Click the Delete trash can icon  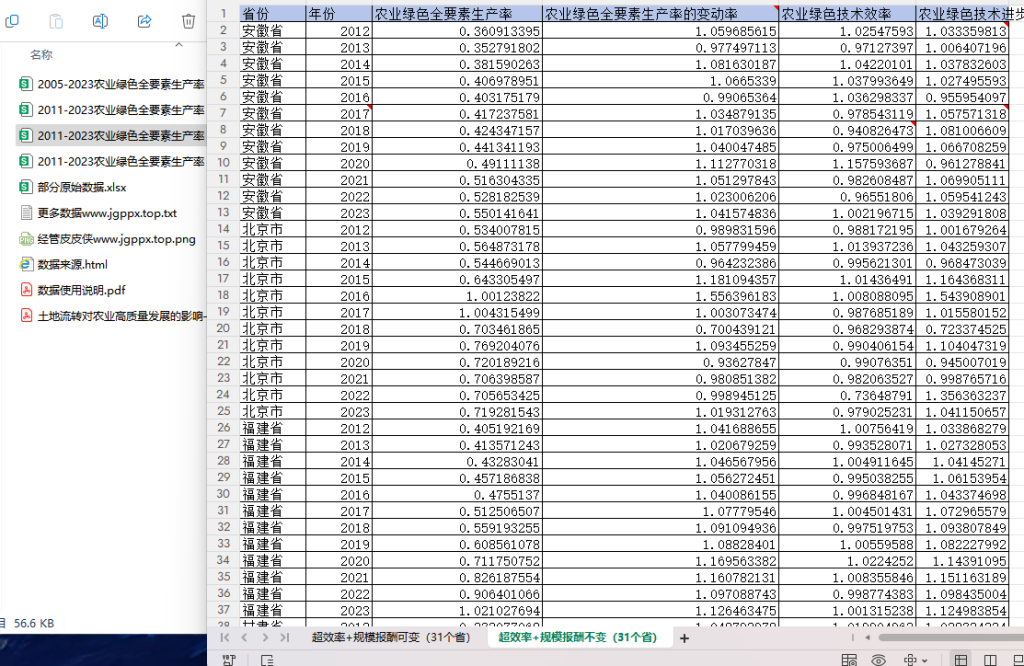[x=188, y=22]
